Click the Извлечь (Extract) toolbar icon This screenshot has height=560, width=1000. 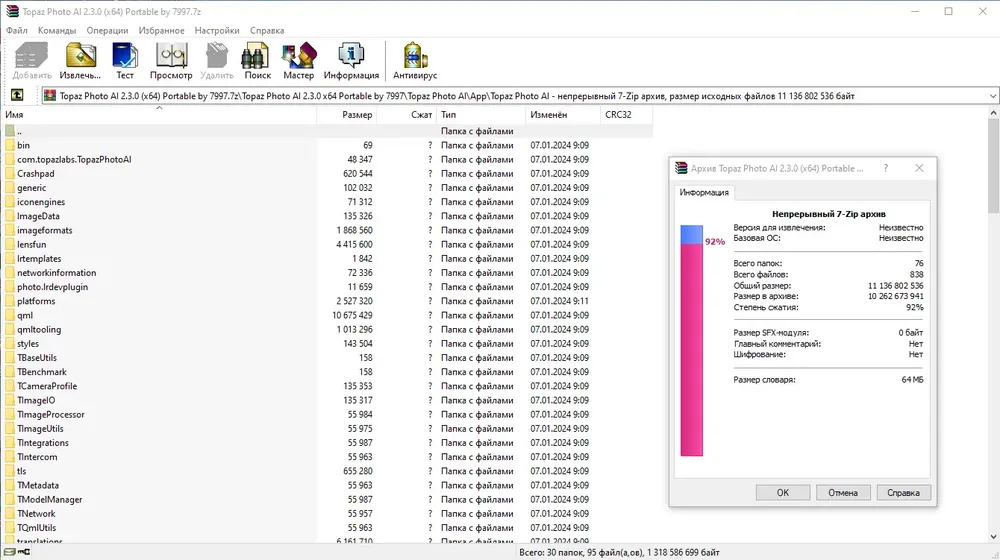[80, 61]
